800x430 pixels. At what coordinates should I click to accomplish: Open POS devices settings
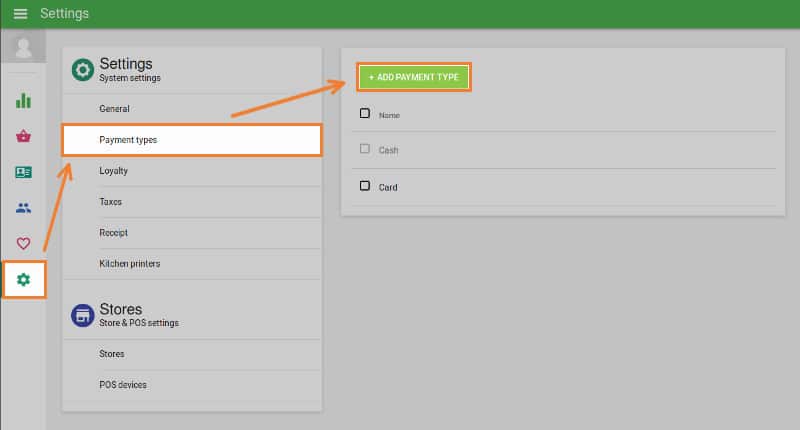pyautogui.click(x=192, y=385)
